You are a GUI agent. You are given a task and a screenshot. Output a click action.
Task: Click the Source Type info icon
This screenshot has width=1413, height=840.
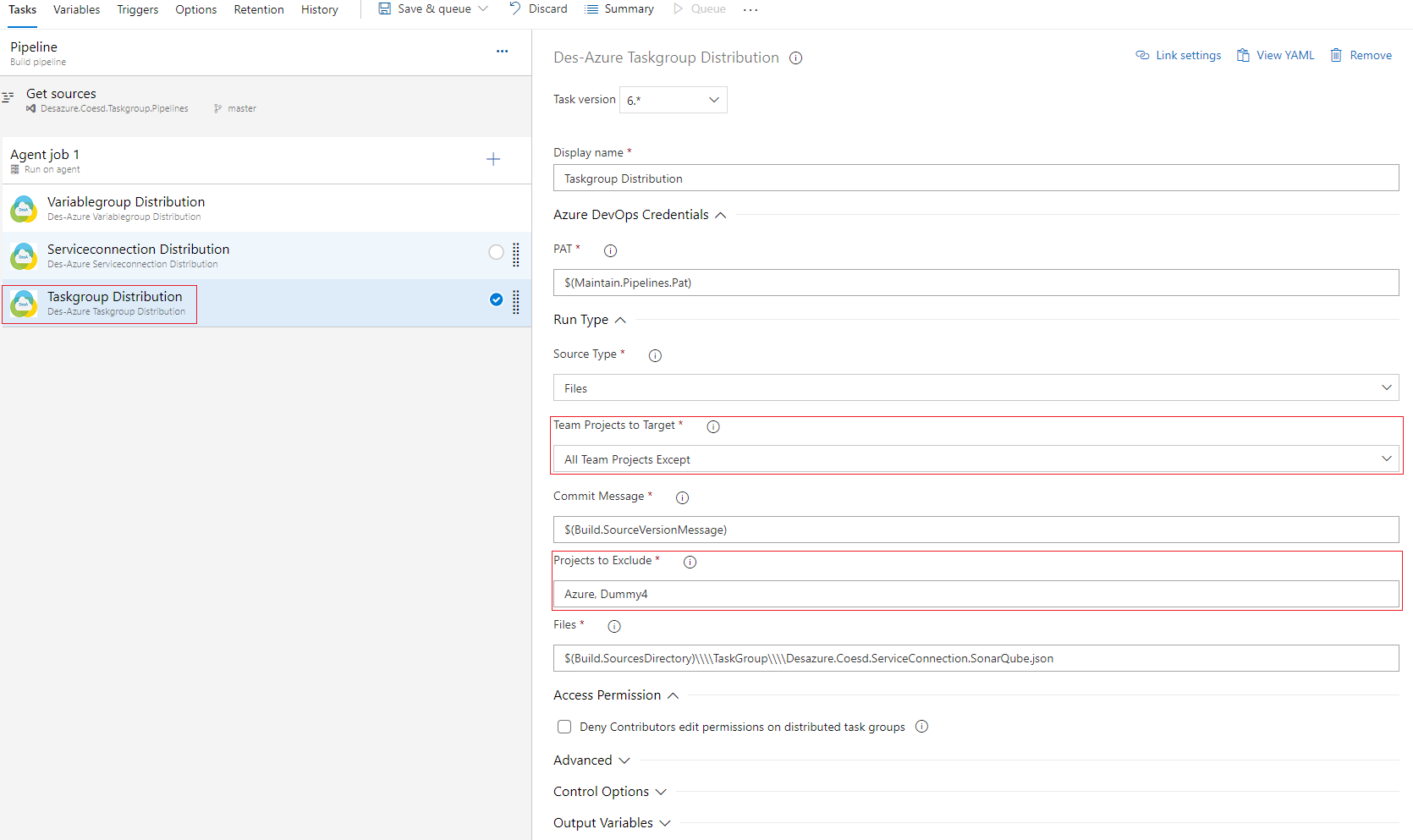pos(655,355)
